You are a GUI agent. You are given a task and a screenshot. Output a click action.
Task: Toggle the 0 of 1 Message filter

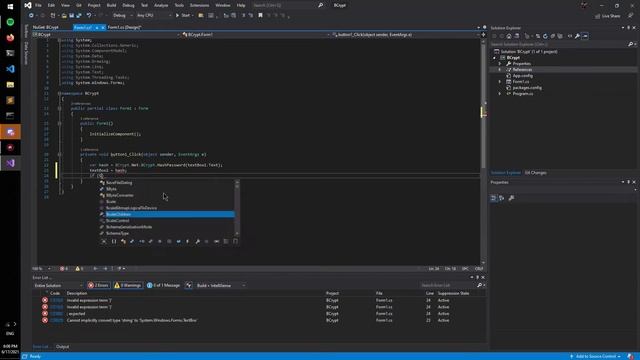point(163,285)
